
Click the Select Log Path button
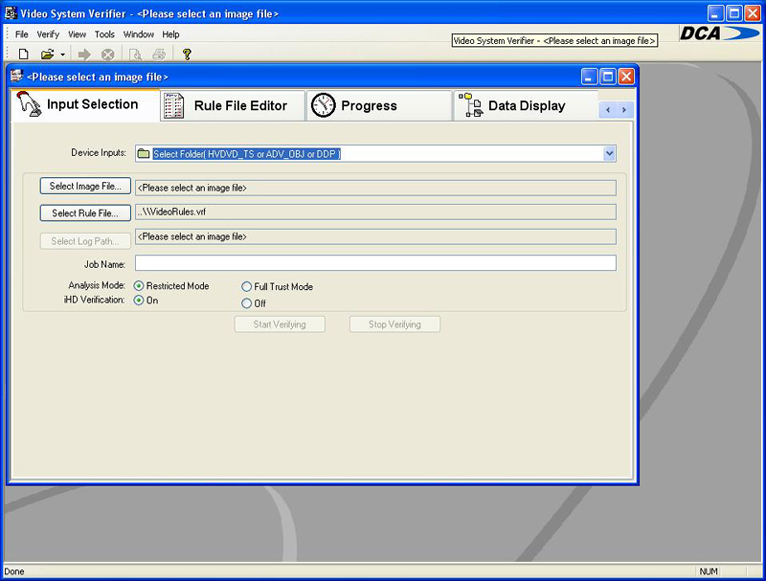click(x=85, y=241)
